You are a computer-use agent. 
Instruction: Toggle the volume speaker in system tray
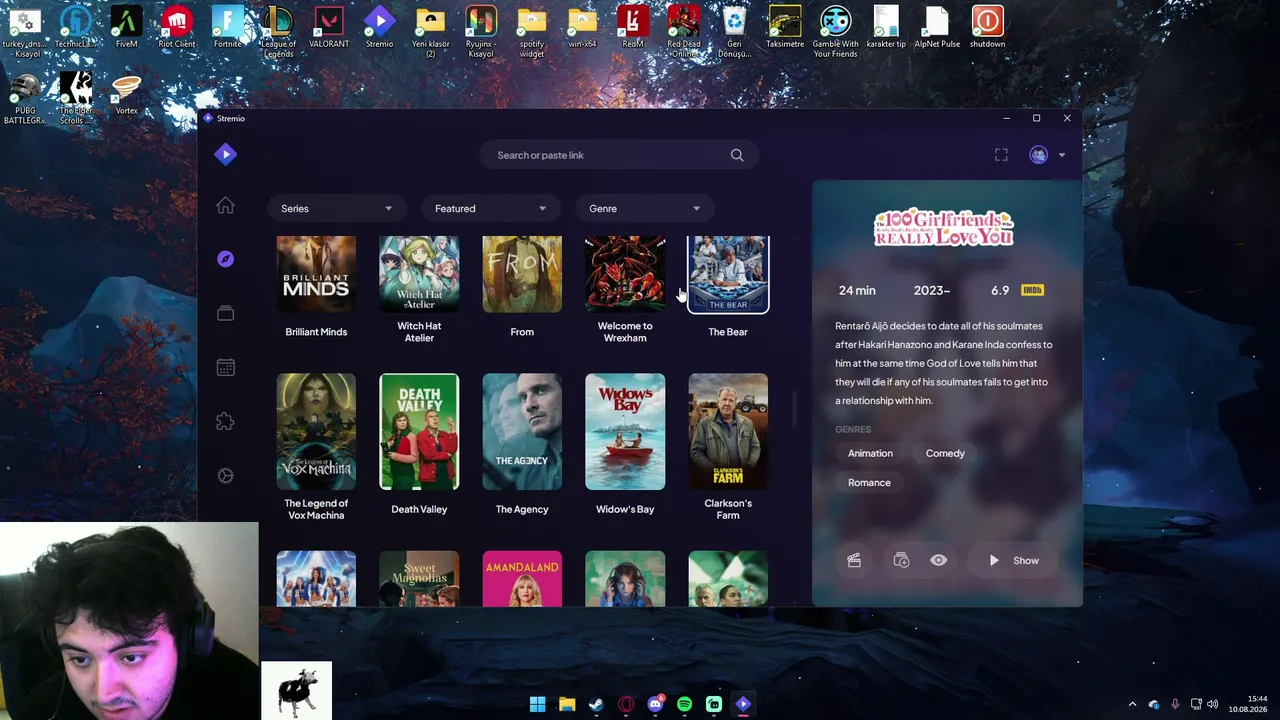point(1213,705)
